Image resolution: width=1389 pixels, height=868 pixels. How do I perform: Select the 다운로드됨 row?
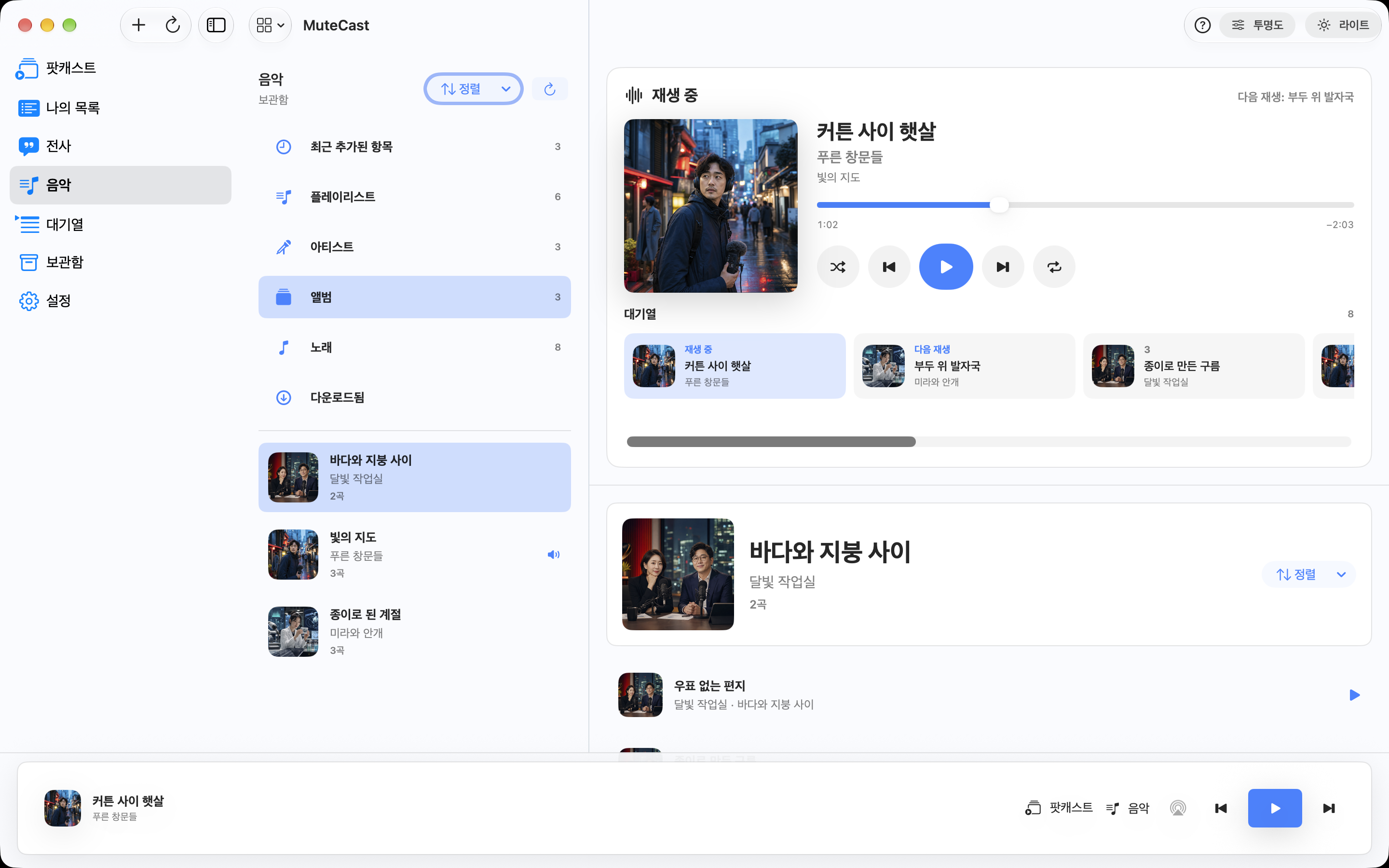pyautogui.click(x=414, y=397)
